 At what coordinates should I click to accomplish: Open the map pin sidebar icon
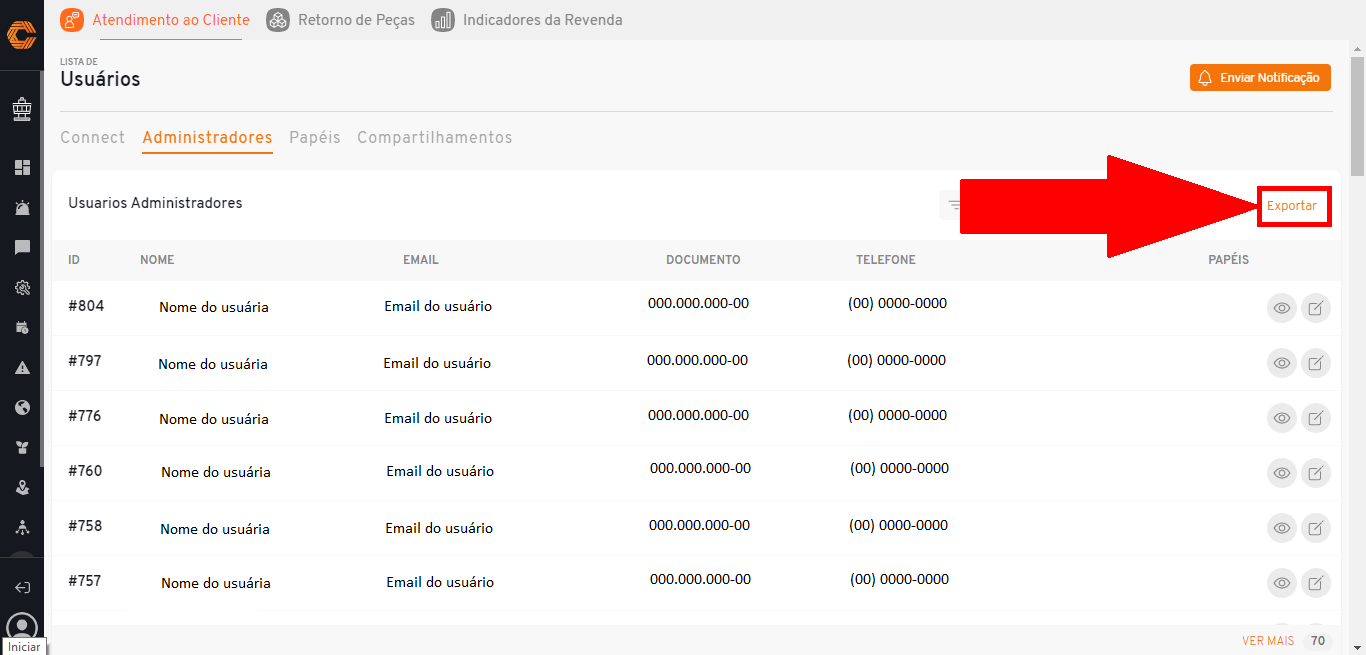[22, 488]
